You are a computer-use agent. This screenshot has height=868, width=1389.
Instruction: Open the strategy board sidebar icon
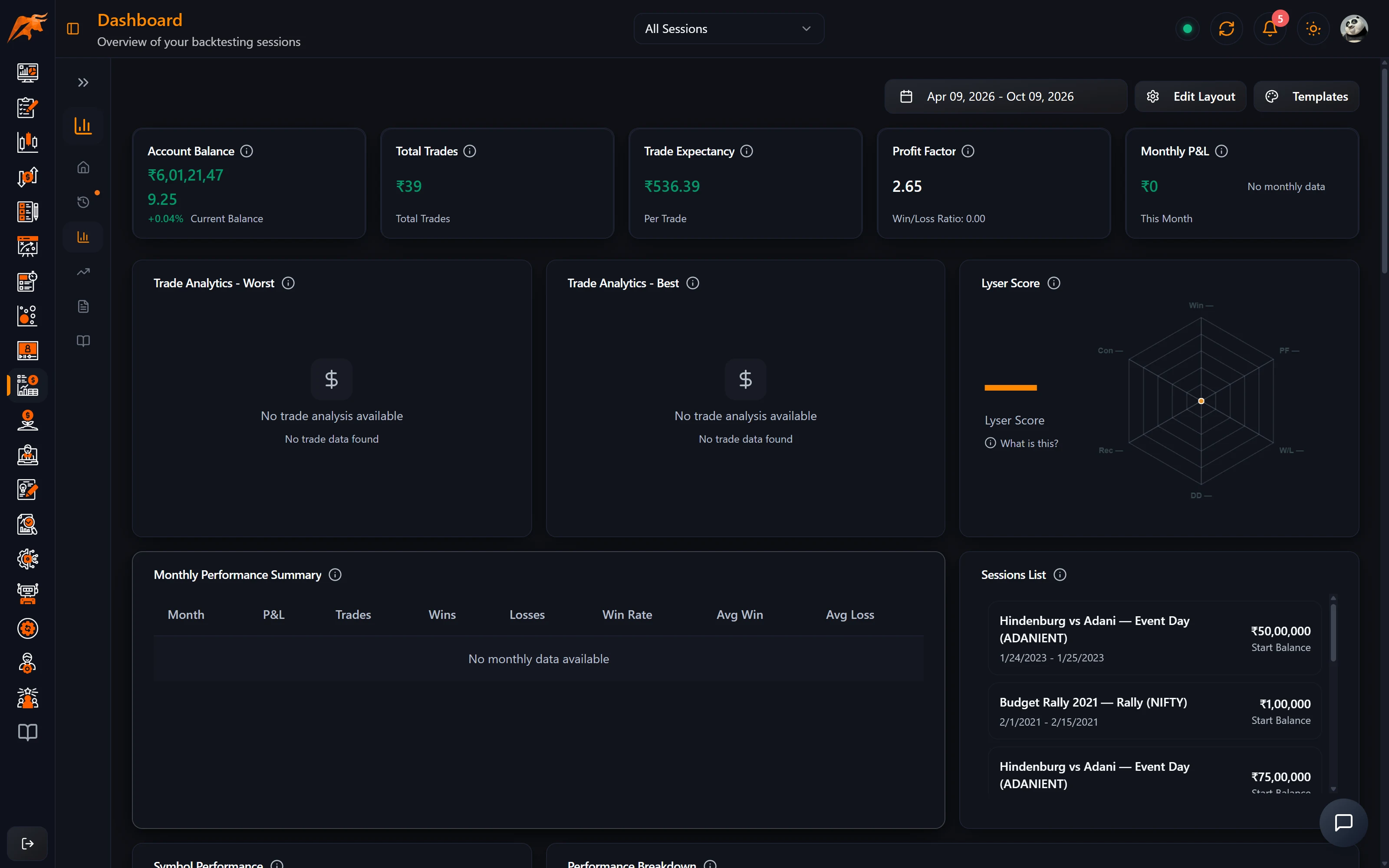[27, 246]
